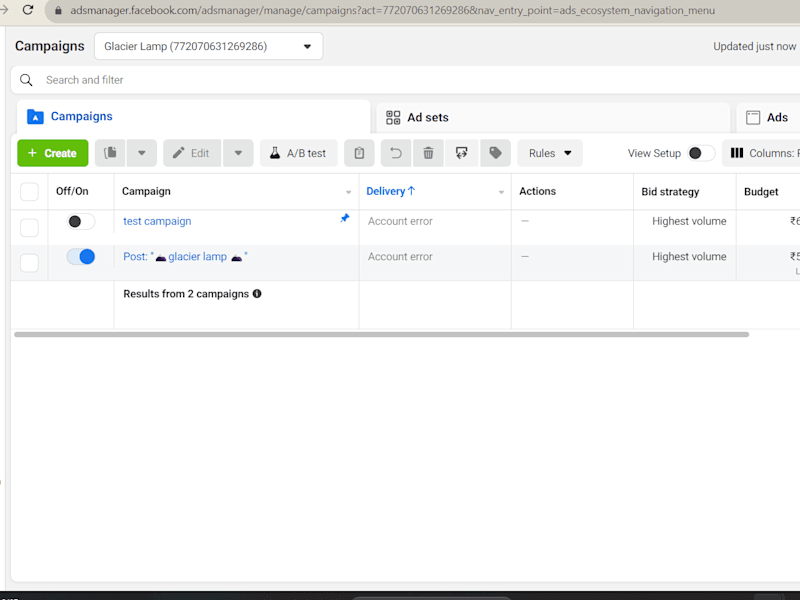Switch to the Ads tab
800x600 pixels.
click(x=767, y=117)
